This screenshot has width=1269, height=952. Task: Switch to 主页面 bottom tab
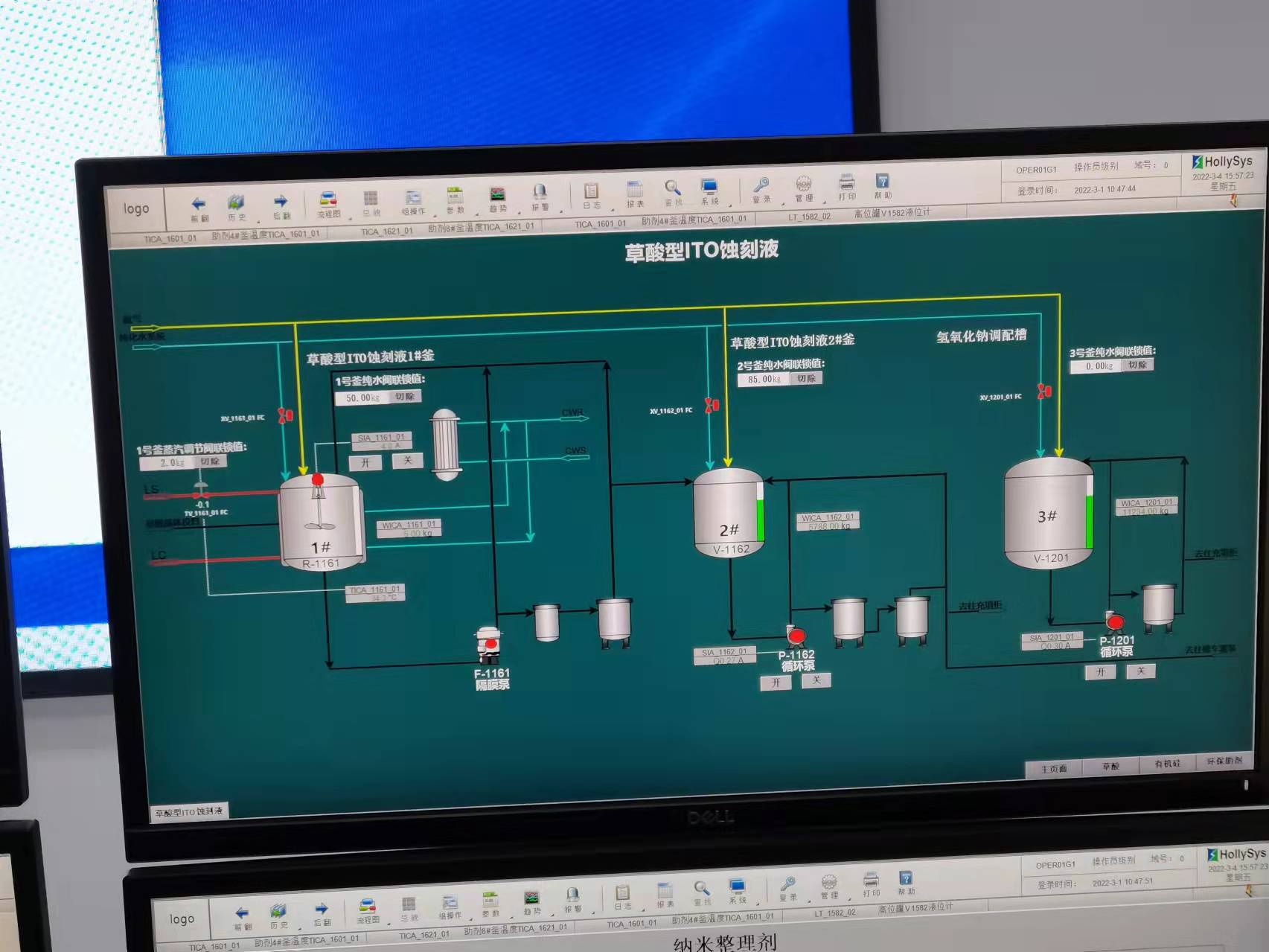[x=1054, y=769]
